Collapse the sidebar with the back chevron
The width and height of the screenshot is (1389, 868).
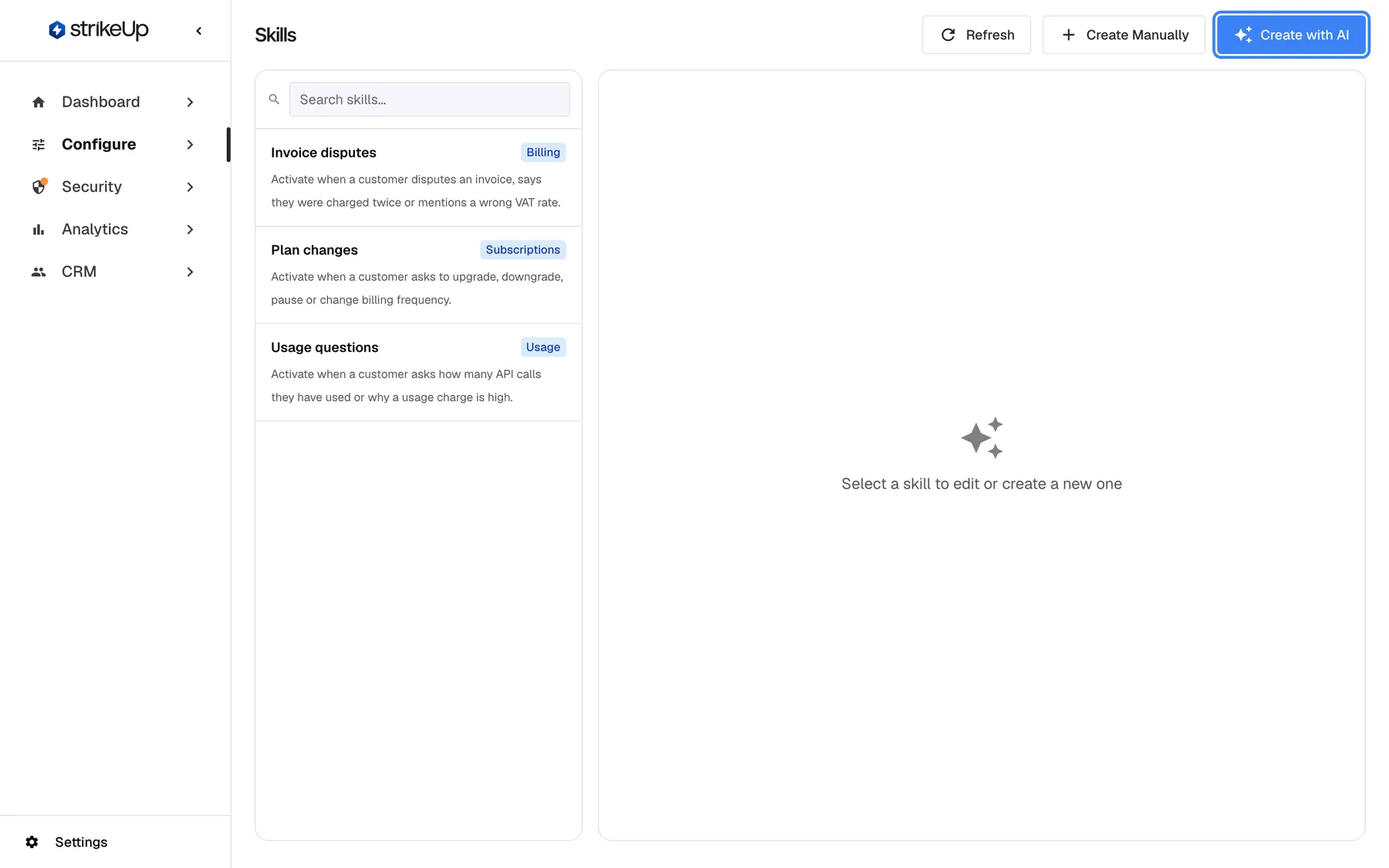tap(199, 31)
